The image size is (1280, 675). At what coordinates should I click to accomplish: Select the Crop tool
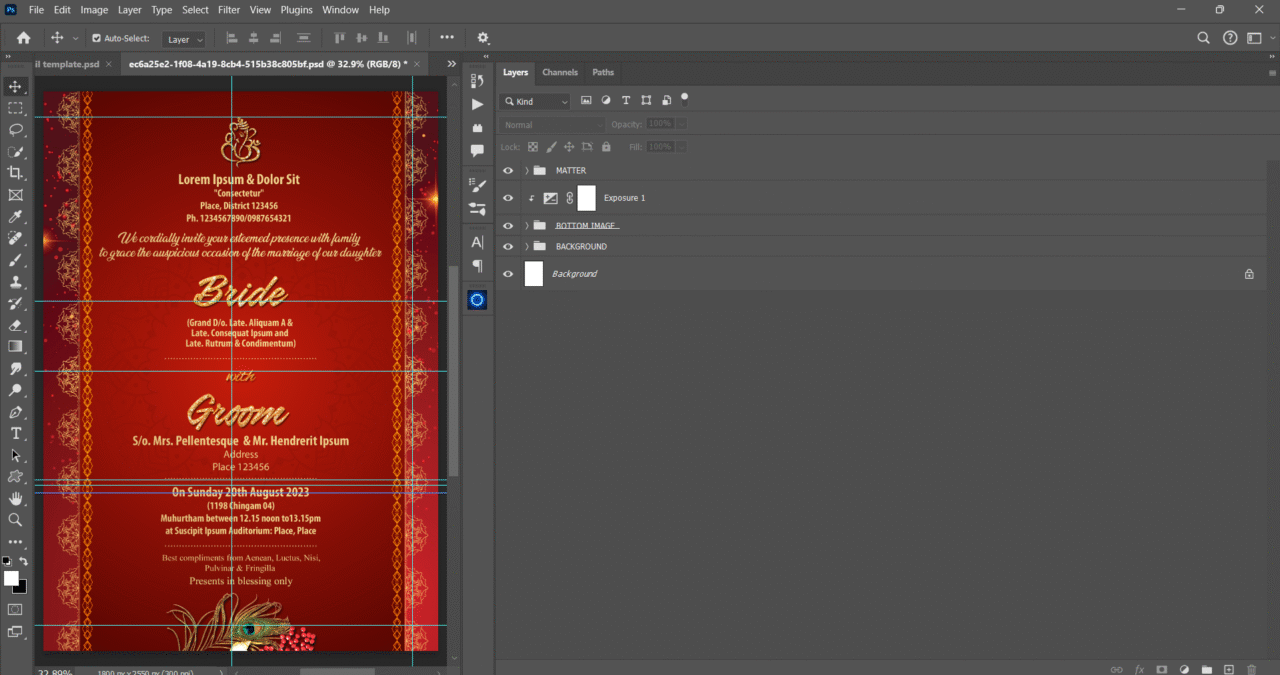[16, 172]
